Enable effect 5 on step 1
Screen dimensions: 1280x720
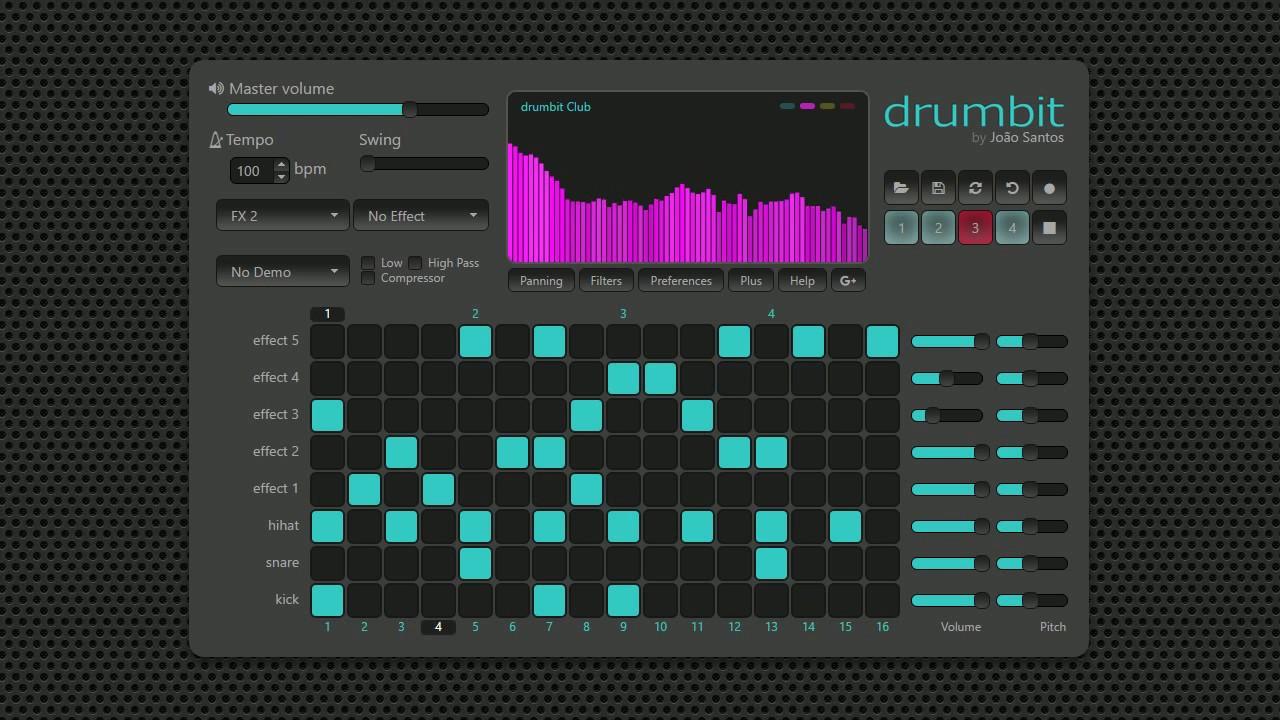(327, 341)
